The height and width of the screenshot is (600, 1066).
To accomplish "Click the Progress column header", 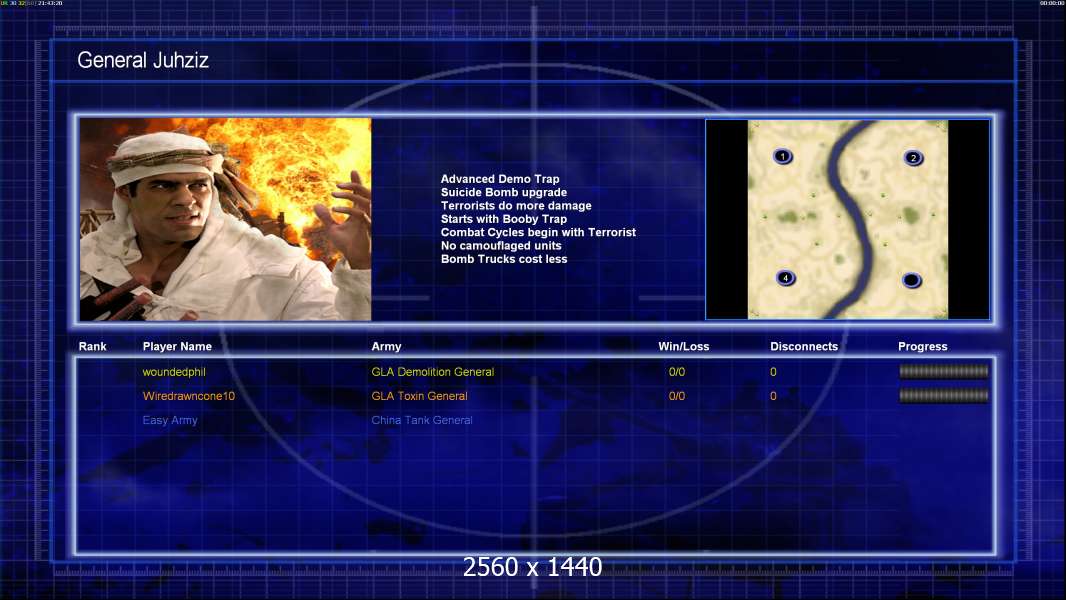I will (x=923, y=347).
